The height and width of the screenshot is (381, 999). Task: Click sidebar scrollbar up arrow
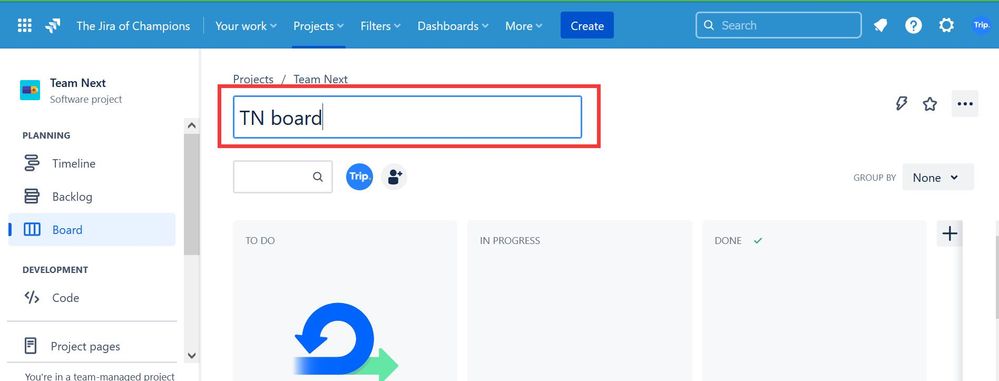coord(192,126)
